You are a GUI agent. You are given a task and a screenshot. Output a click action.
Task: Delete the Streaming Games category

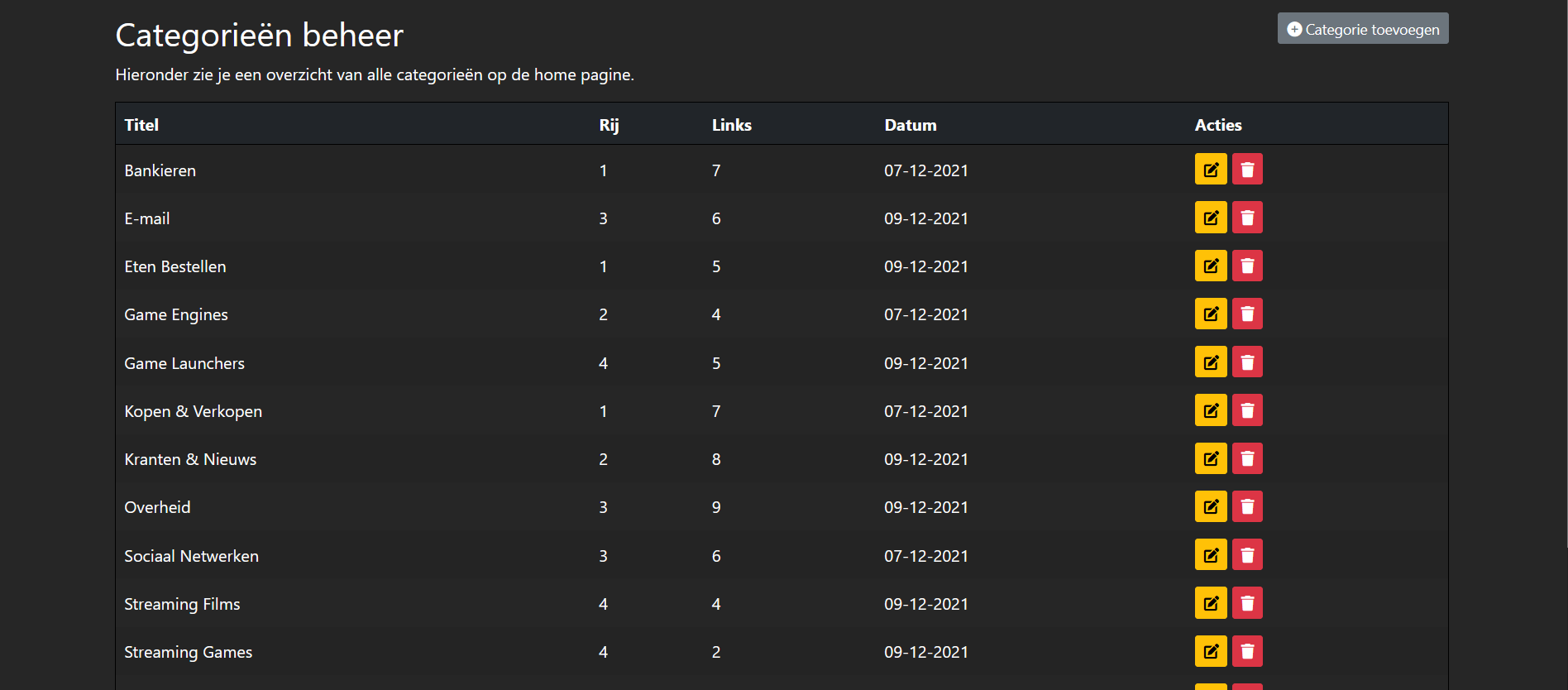point(1247,651)
